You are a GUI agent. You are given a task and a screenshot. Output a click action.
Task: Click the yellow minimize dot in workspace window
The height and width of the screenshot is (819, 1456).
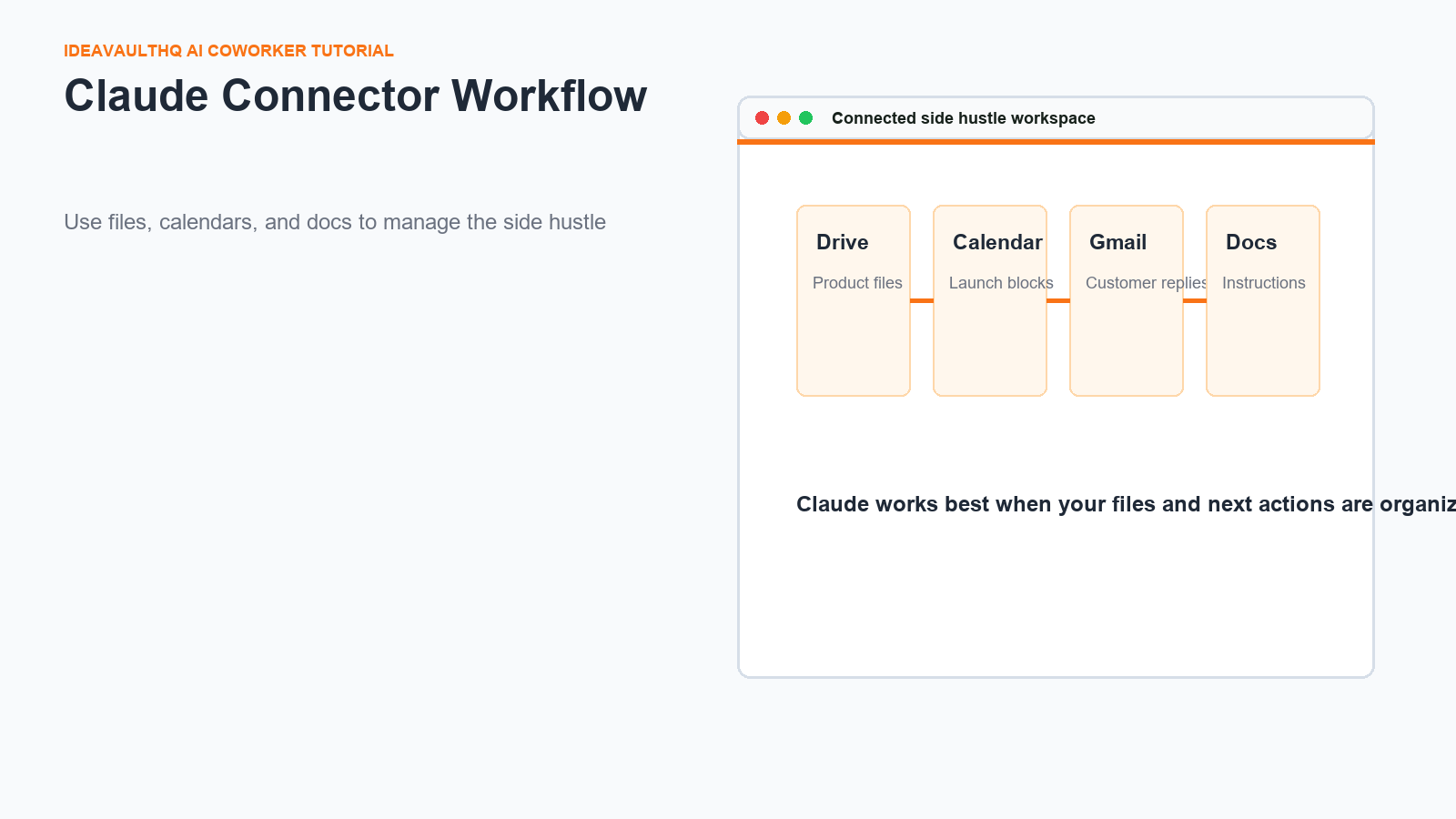pos(784,118)
